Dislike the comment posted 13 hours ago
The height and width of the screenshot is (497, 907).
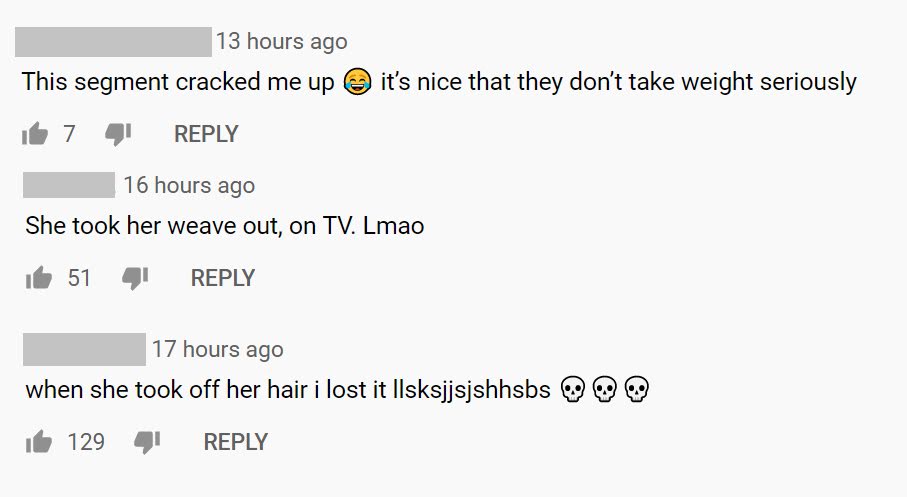tap(117, 134)
